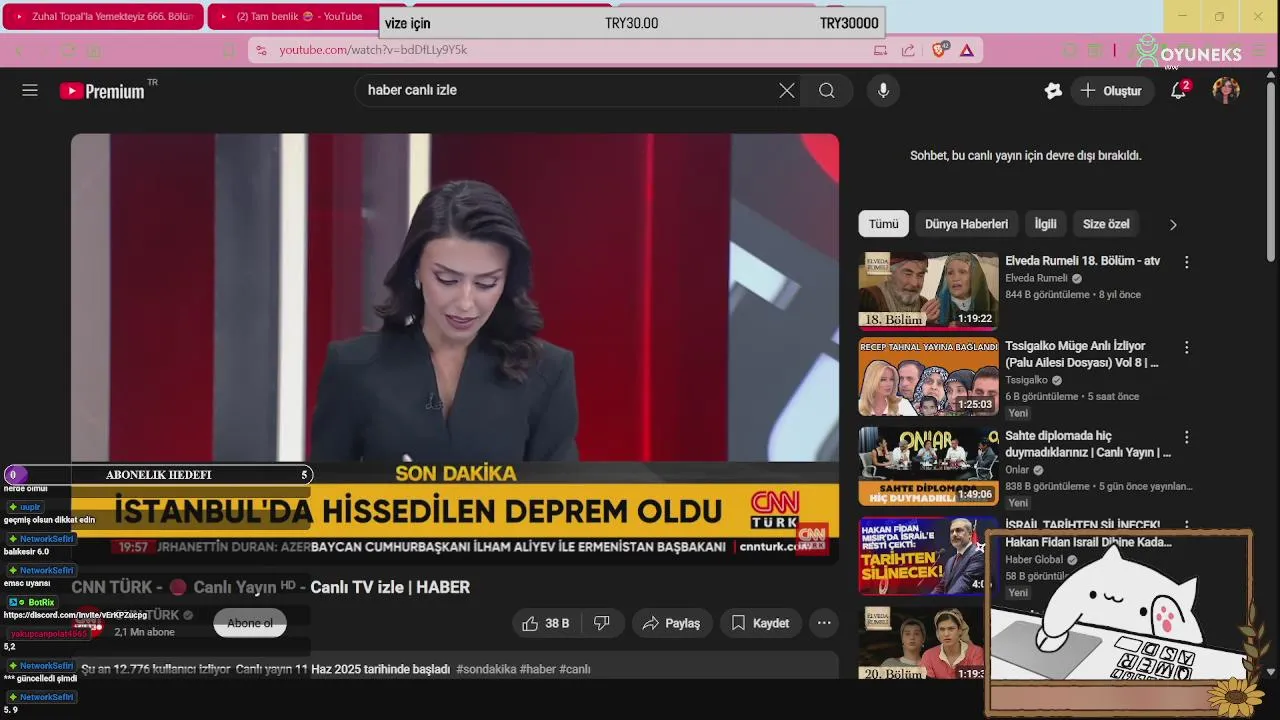Click Brave Rewards triangle icon
Screen dimensions: 1280x720
click(967, 50)
